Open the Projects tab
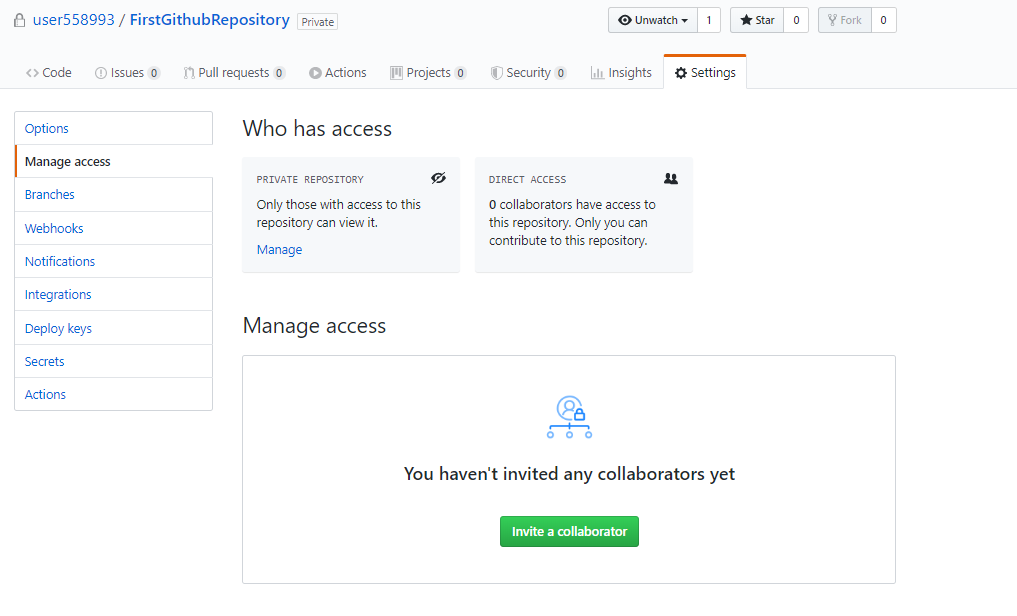Viewport: 1017px width, 616px height. coord(428,73)
